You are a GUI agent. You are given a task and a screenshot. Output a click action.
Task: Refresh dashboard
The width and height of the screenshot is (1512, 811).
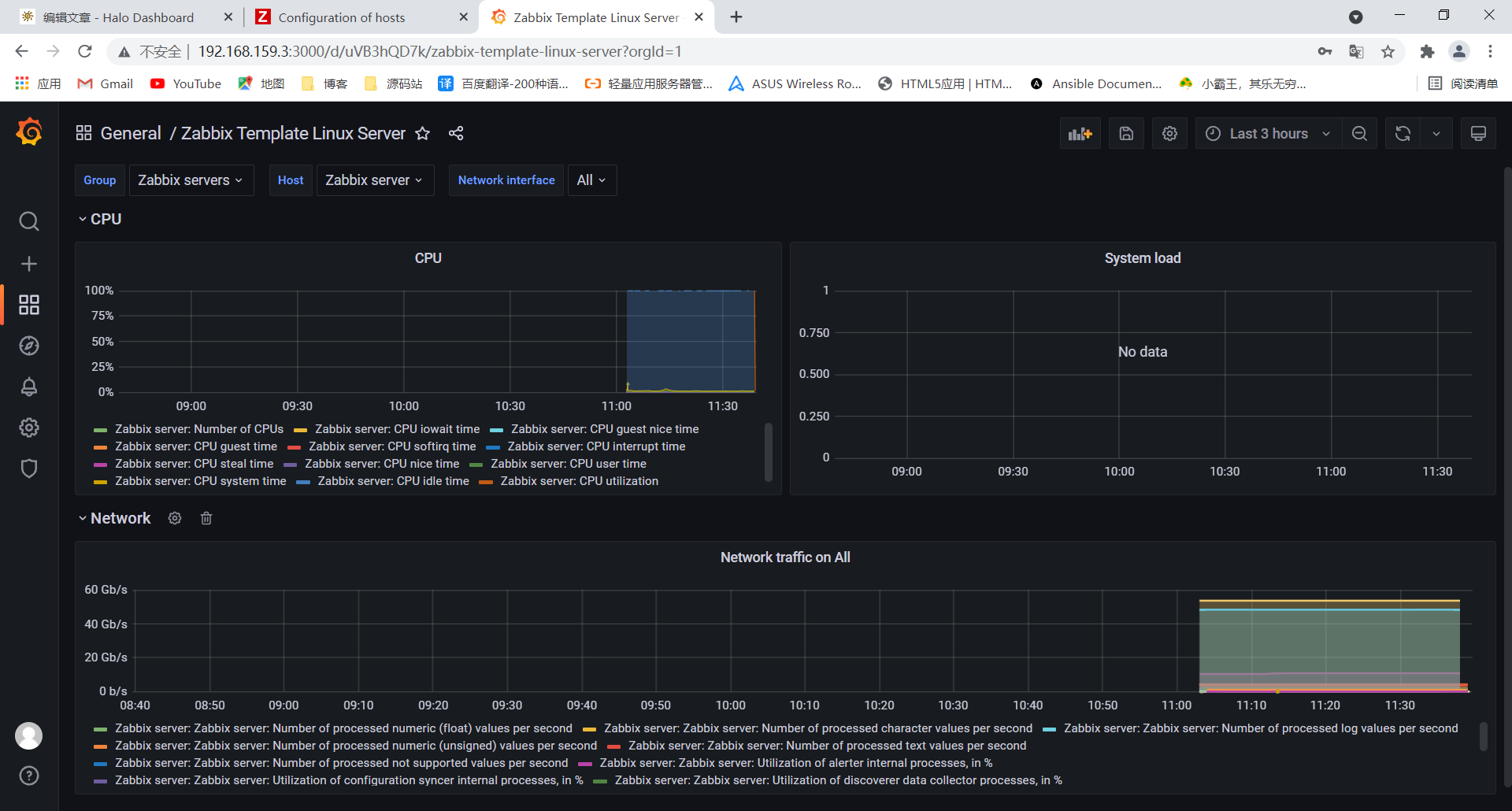(1403, 134)
